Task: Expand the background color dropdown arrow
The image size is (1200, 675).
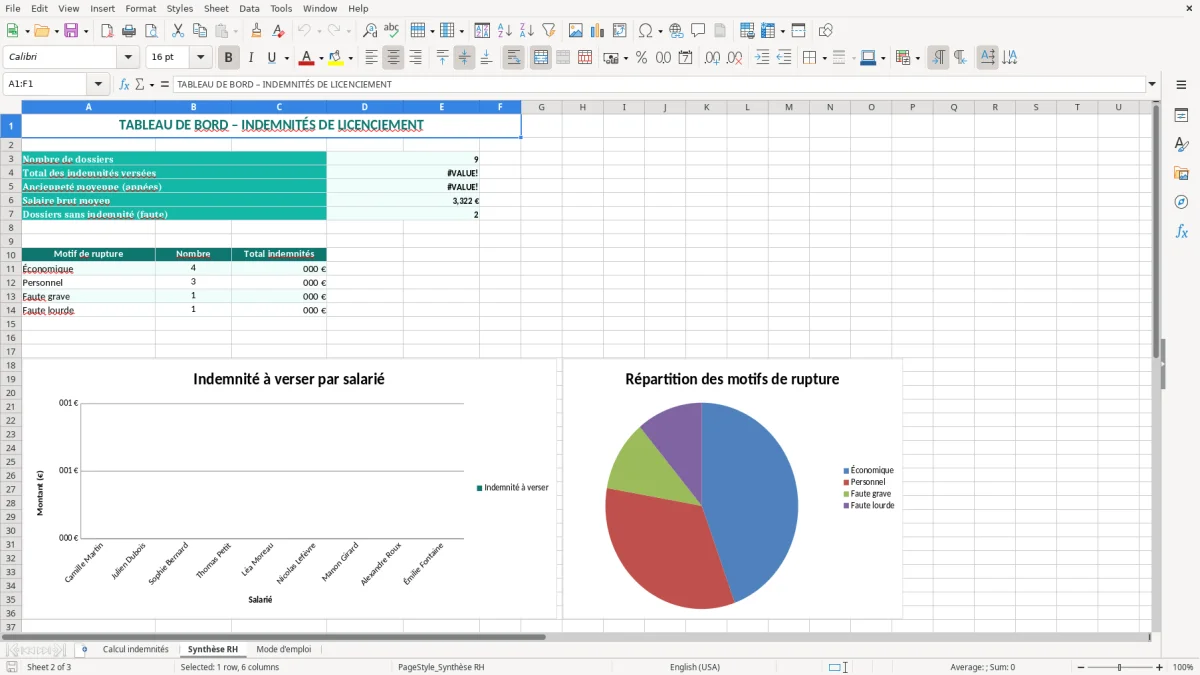Action: (x=350, y=58)
